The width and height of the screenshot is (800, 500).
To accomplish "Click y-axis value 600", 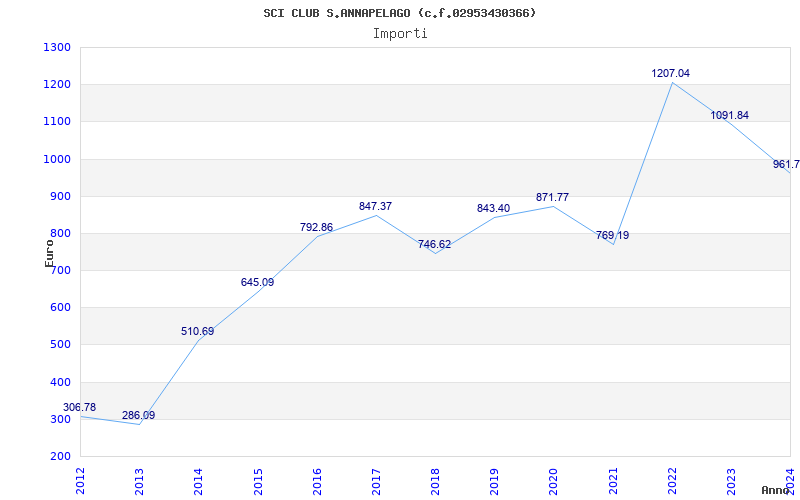I will (x=60, y=308).
